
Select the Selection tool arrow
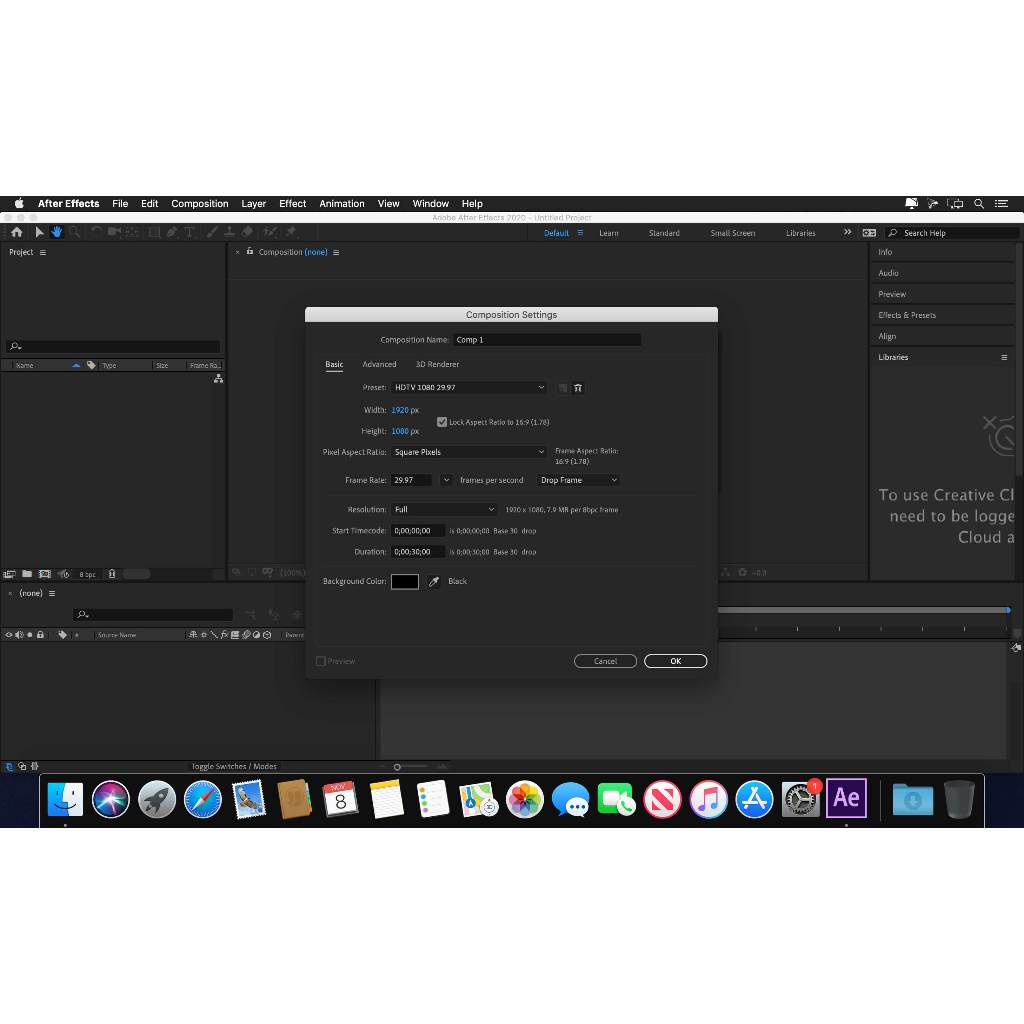click(37, 232)
